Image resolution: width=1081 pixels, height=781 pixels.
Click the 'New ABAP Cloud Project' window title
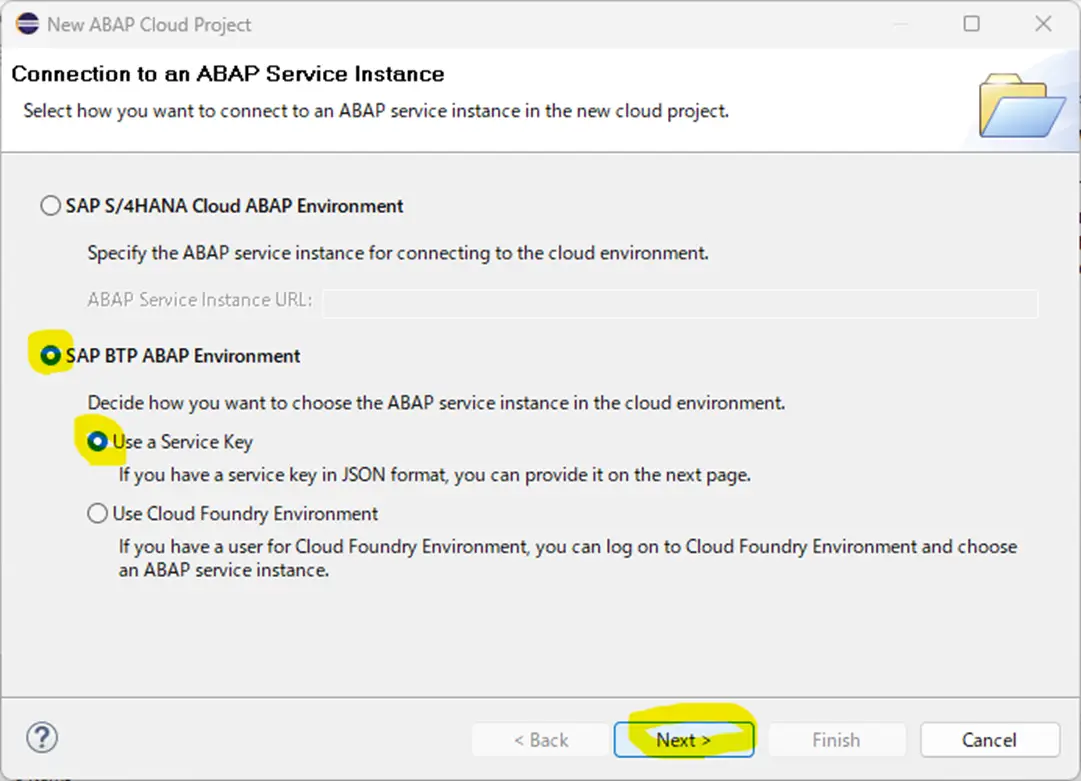pyautogui.click(x=149, y=25)
